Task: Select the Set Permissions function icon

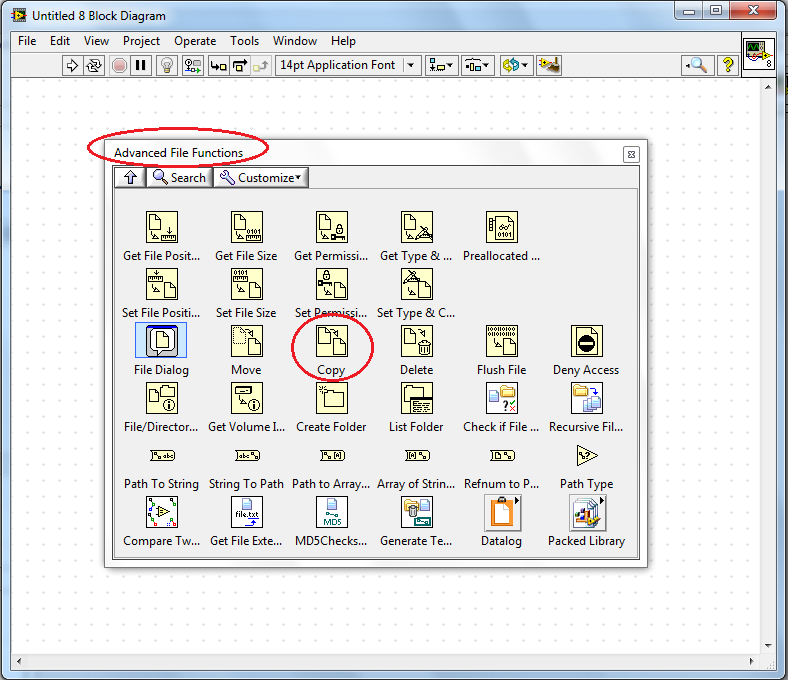Action: 331,284
